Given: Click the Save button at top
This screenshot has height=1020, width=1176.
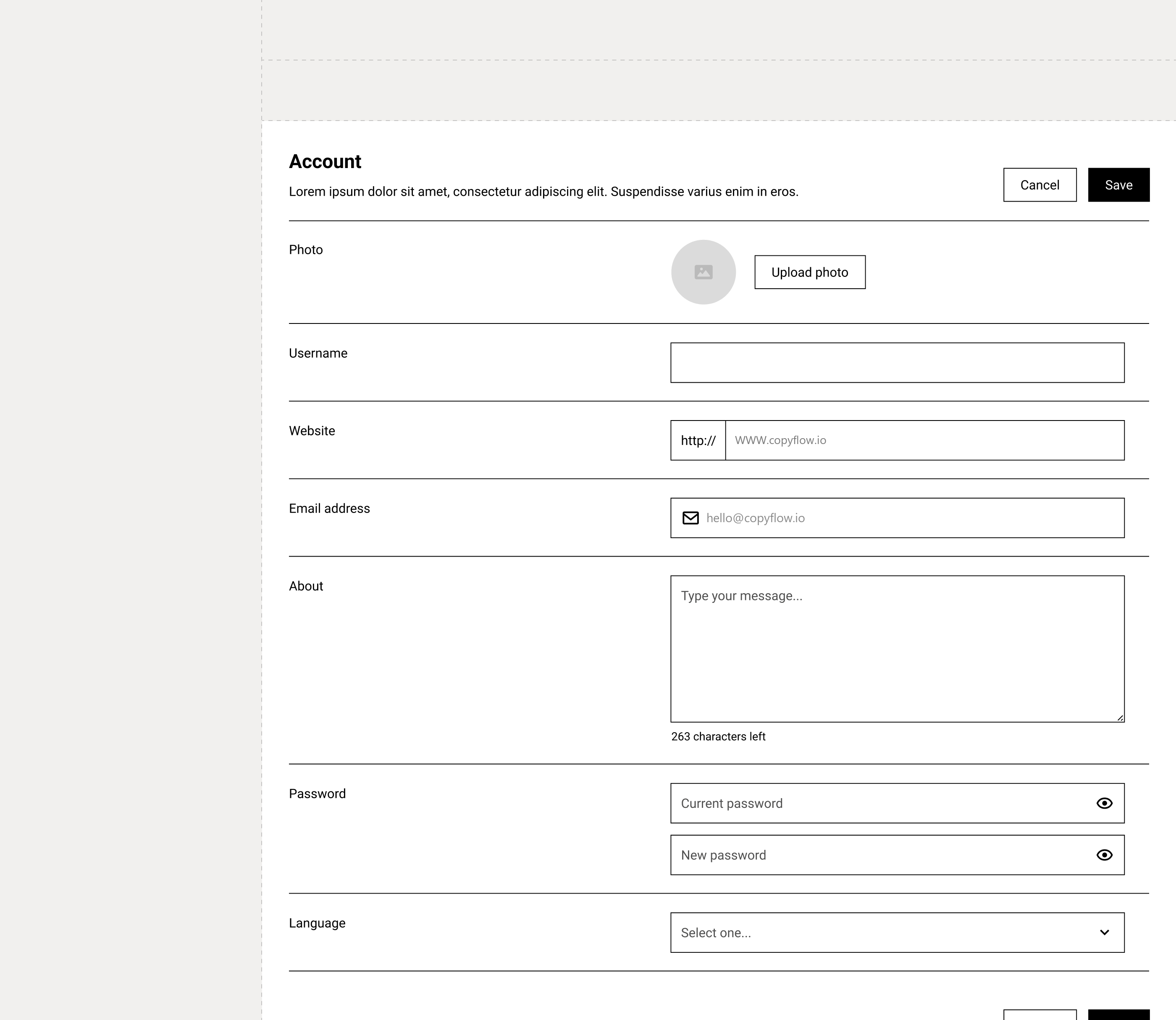Looking at the screenshot, I should pos(1118,185).
